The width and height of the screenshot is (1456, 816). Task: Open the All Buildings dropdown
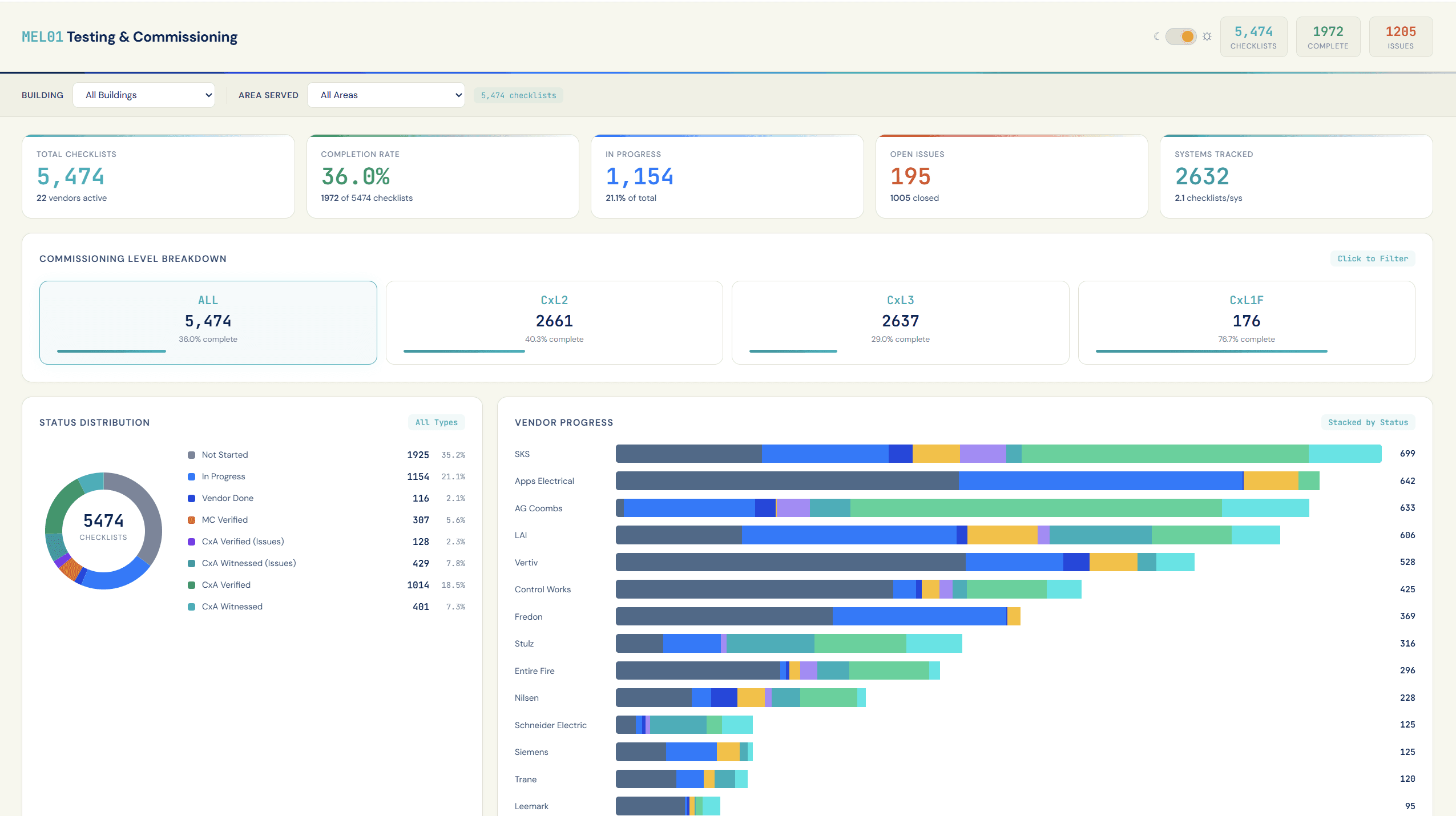click(x=144, y=95)
